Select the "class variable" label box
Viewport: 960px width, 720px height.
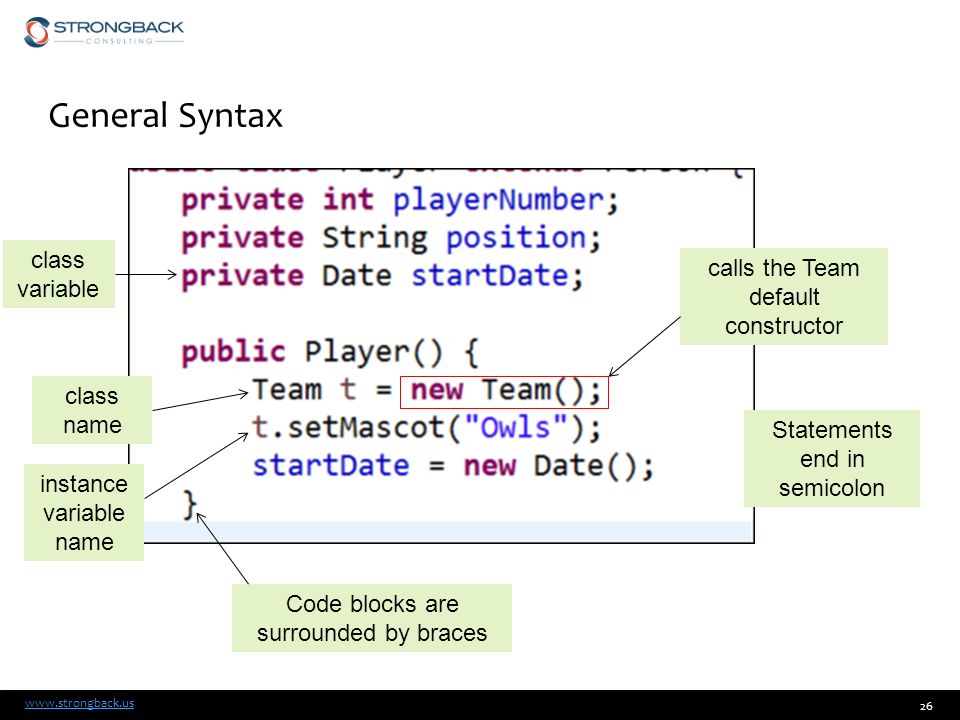click(x=59, y=274)
